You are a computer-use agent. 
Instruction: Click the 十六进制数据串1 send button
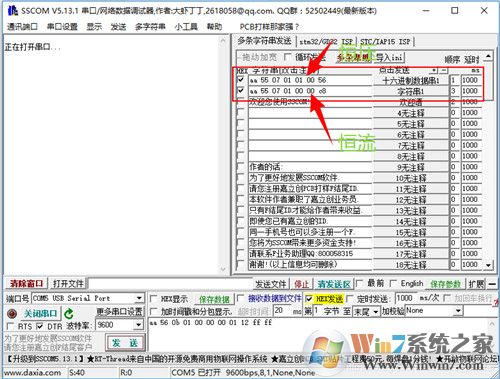point(411,80)
